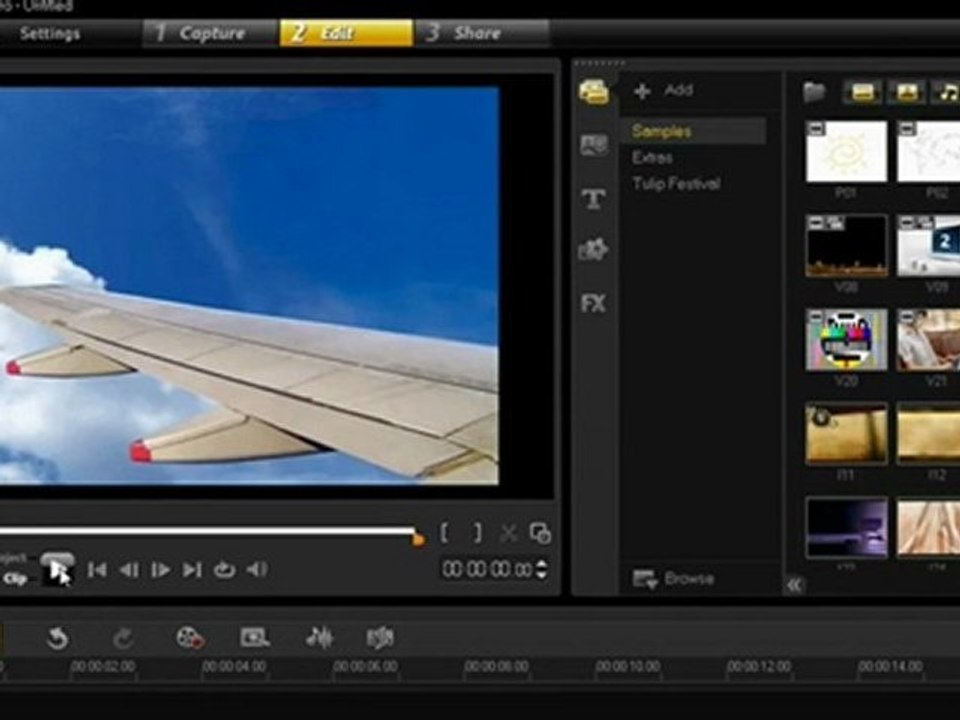Open the Media library panel icon

[593, 92]
